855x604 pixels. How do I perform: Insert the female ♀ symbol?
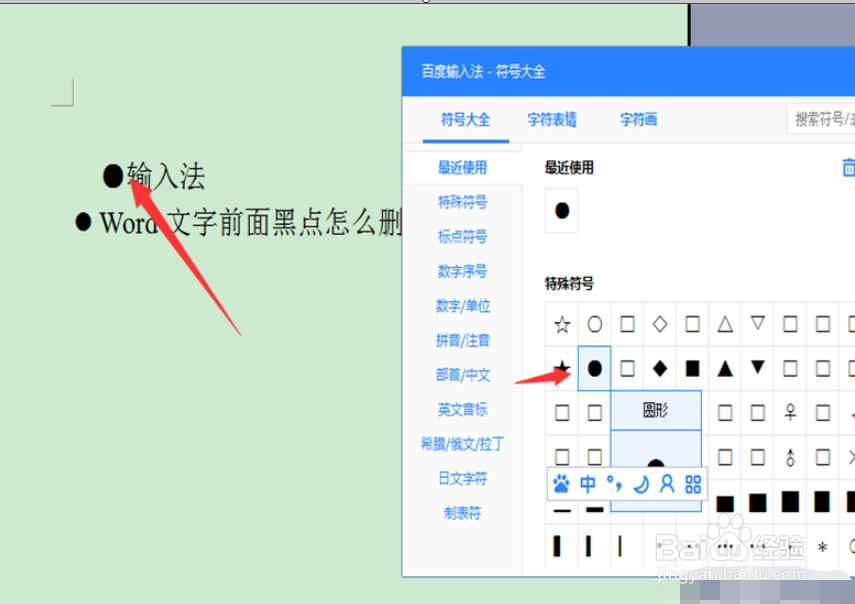tap(790, 412)
